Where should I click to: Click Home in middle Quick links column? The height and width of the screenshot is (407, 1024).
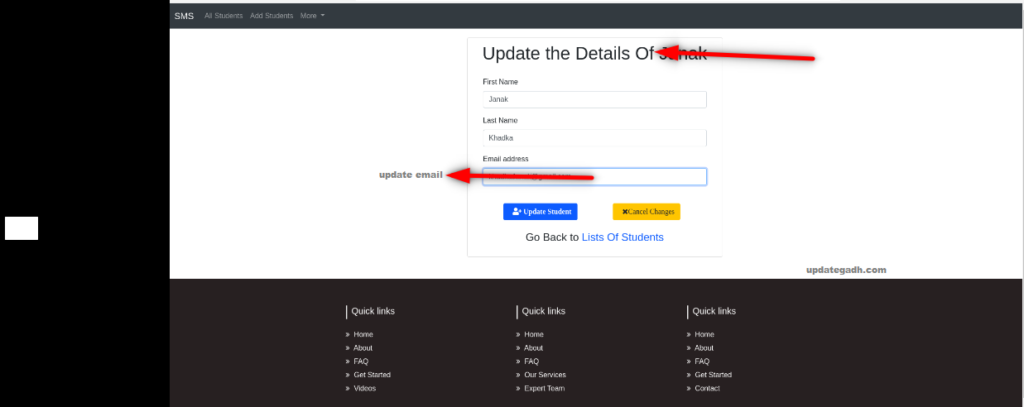534,334
